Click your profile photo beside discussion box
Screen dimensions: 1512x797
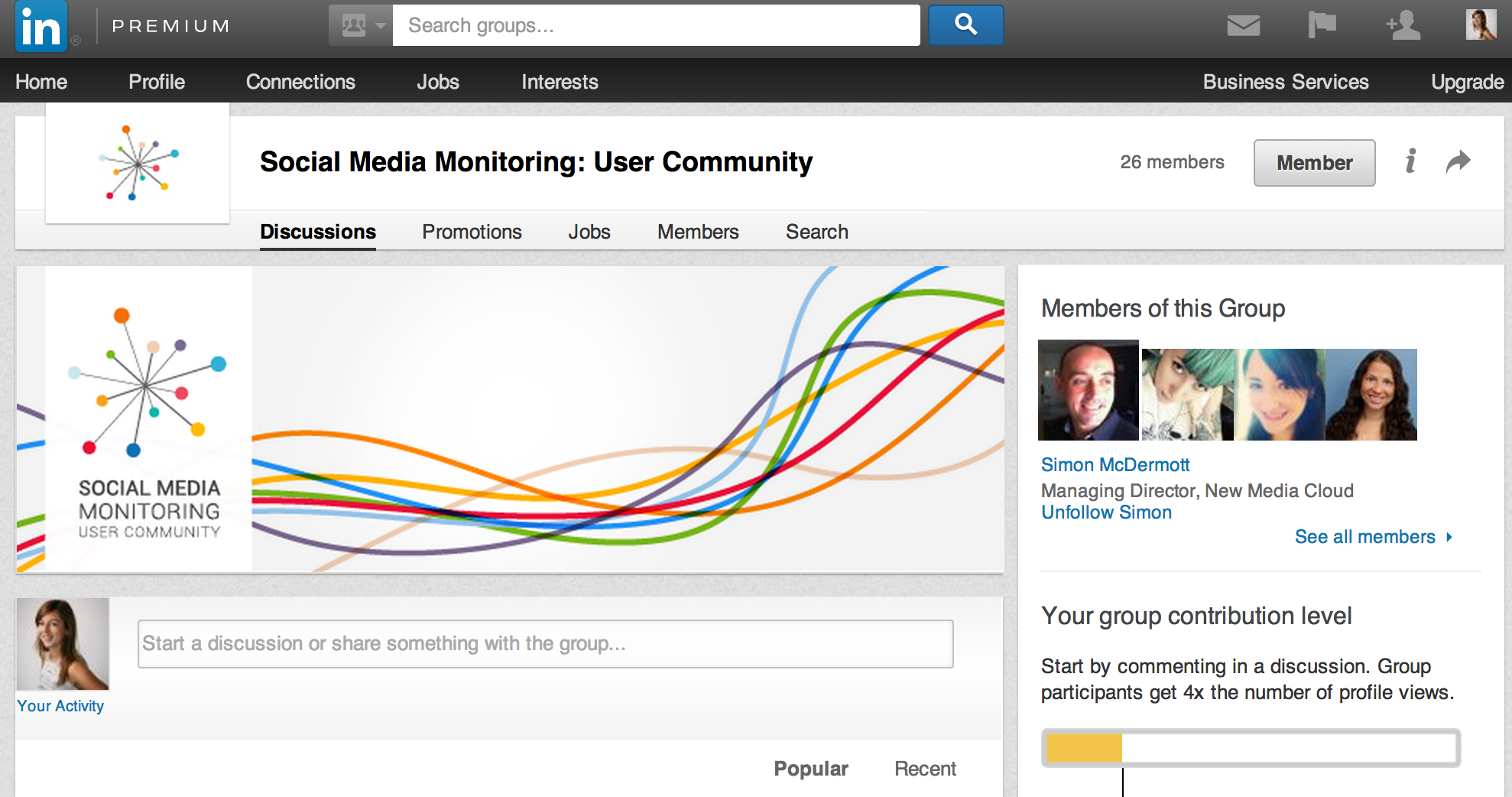(63, 644)
